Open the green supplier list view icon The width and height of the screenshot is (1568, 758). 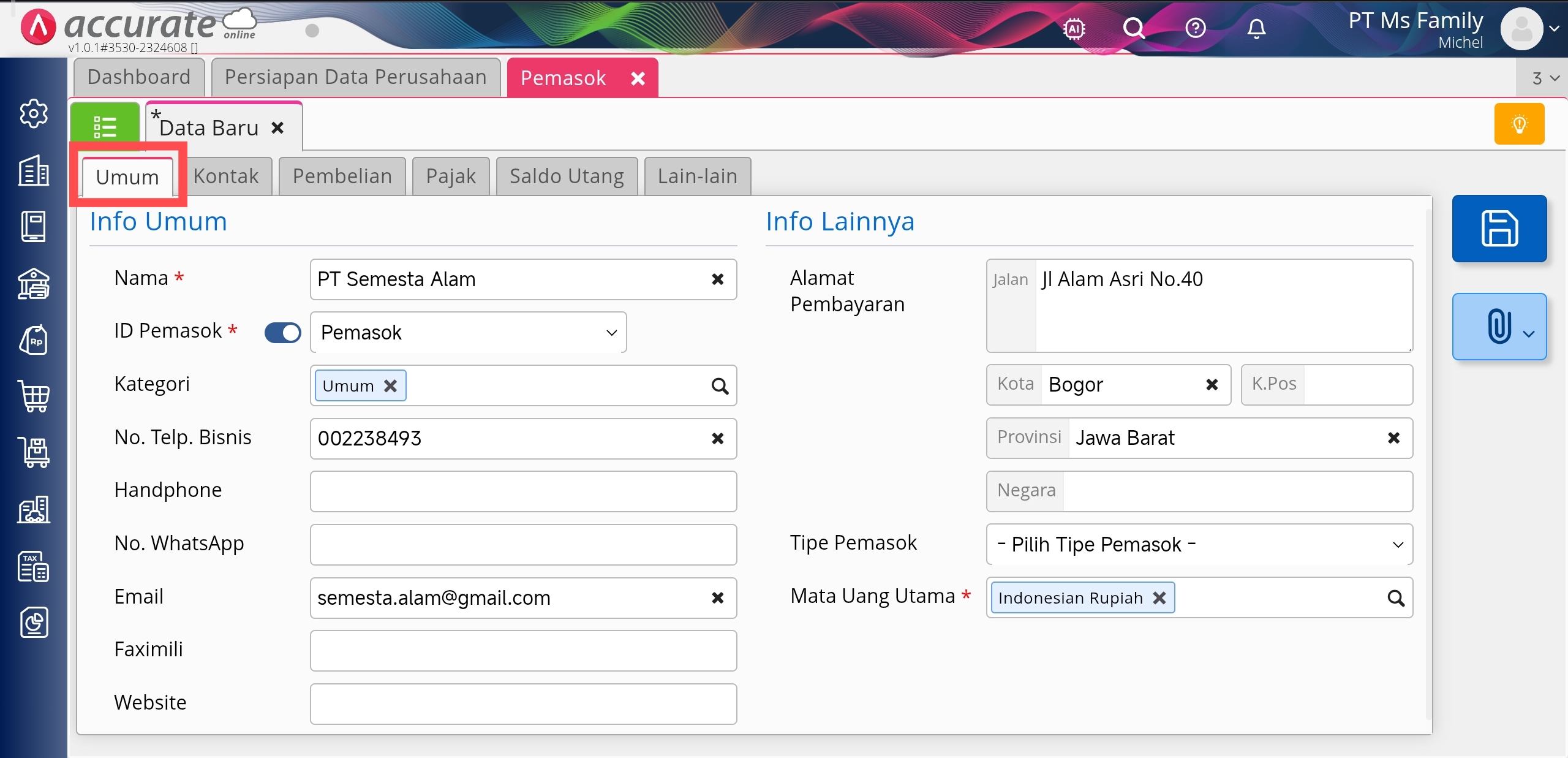pyautogui.click(x=105, y=126)
